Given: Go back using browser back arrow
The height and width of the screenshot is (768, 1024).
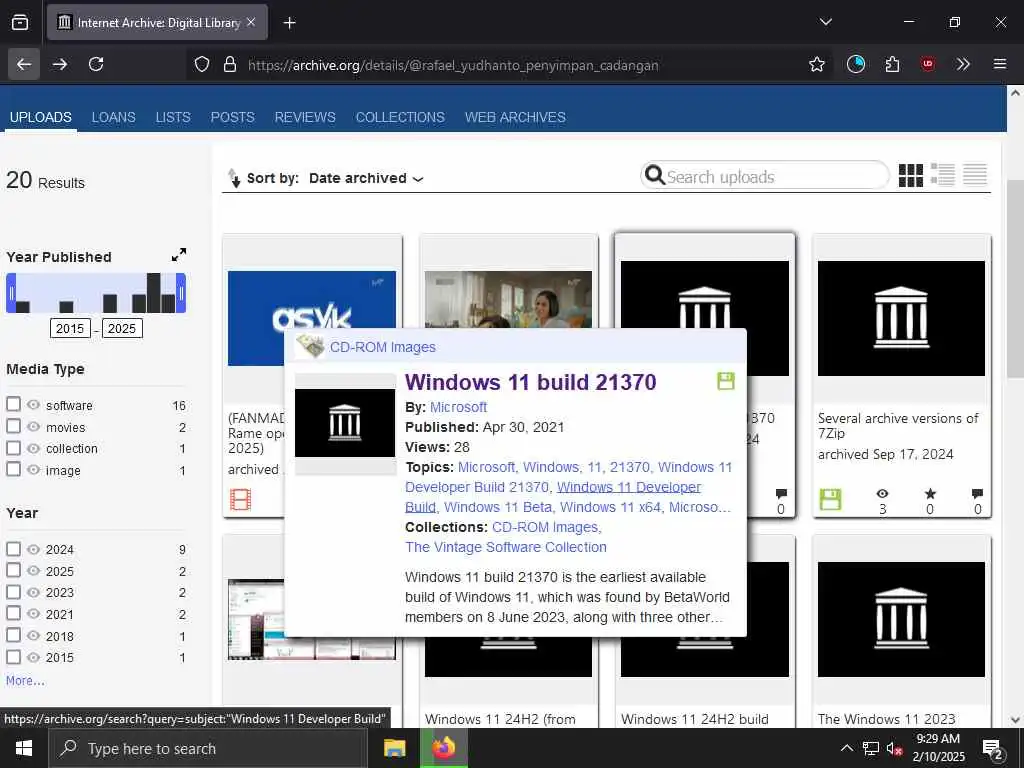Looking at the screenshot, I should click(24, 64).
